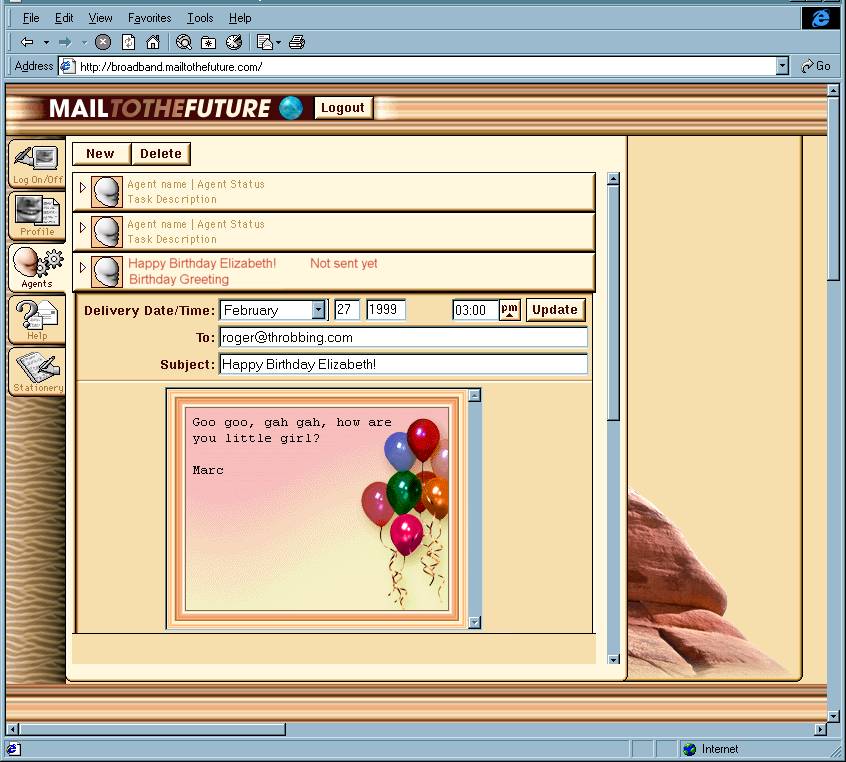
Task: Open the Address bar dropdown arrow
Action: point(782,66)
